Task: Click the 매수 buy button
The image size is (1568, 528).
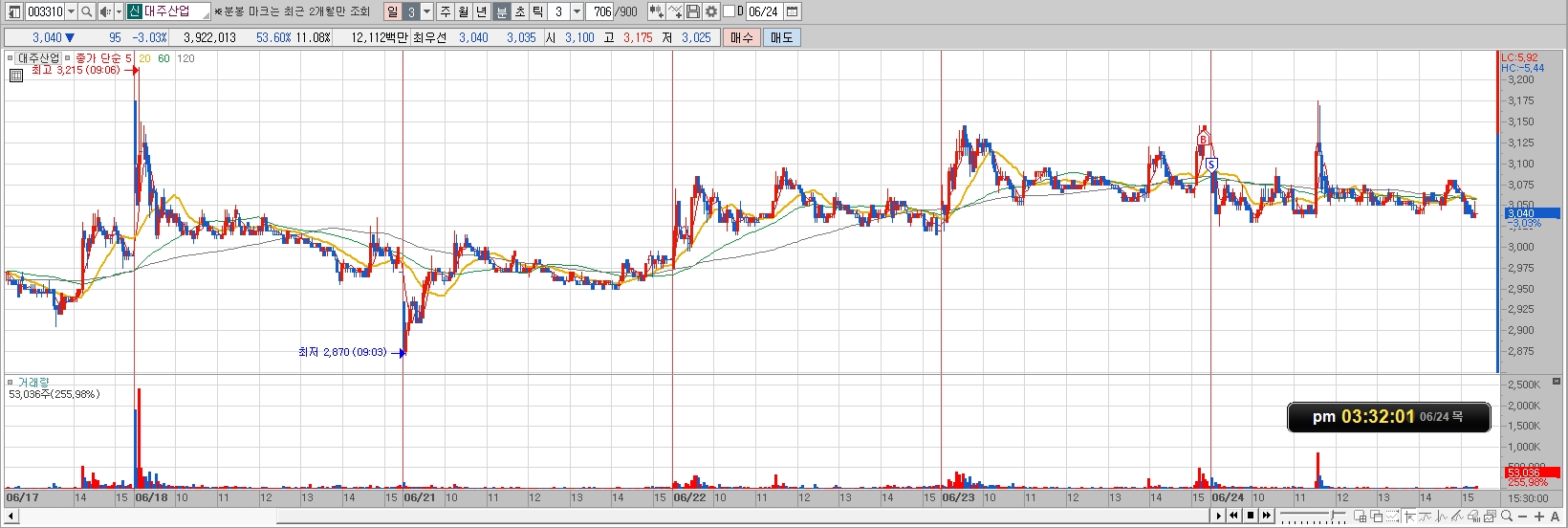Action: [x=742, y=37]
